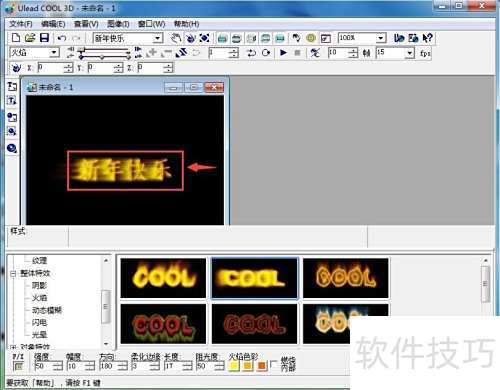
Task: Undo the last action
Action: (x=62, y=38)
